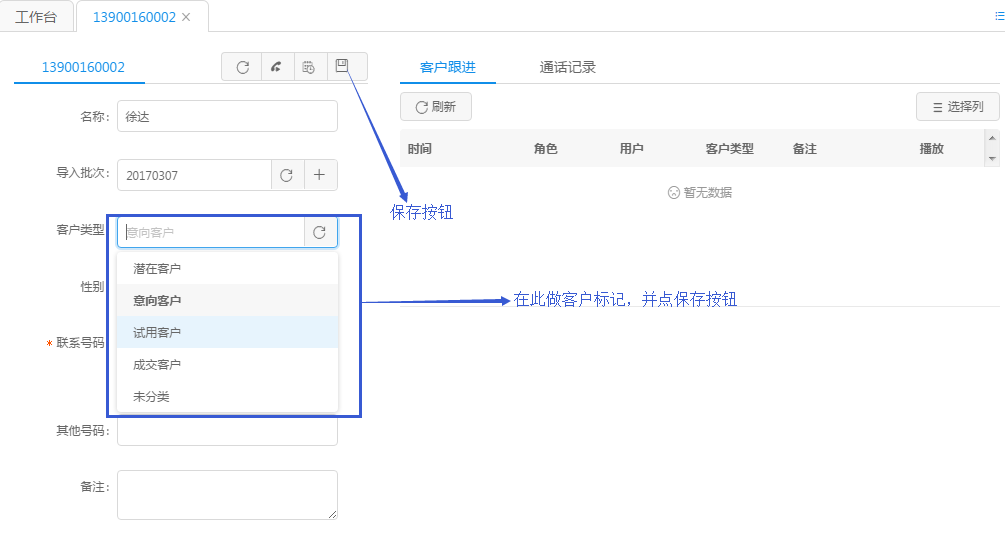1005x538 pixels.
Task: Click the plus icon beside import batch
Action: click(x=320, y=175)
